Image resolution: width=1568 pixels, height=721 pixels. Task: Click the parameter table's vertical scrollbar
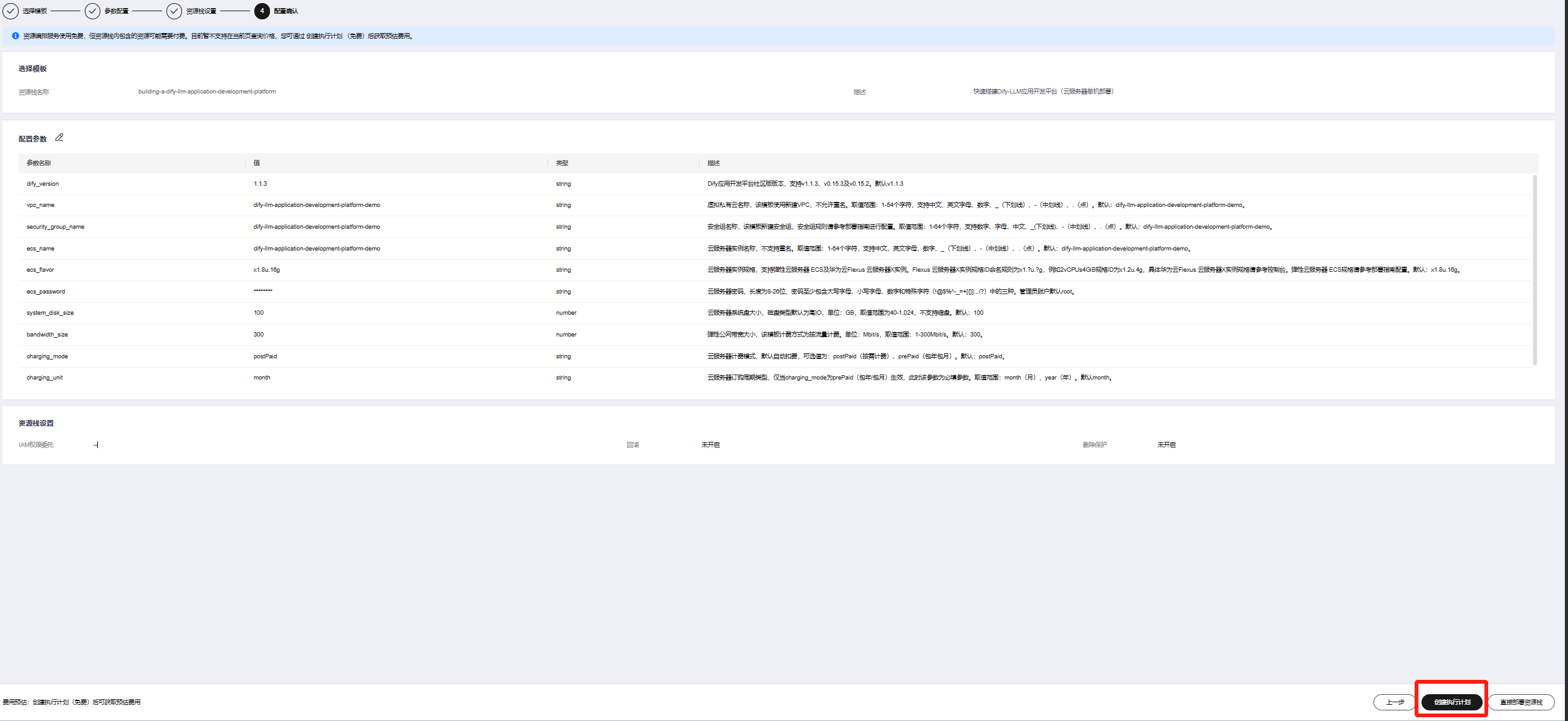tap(1534, 270)
